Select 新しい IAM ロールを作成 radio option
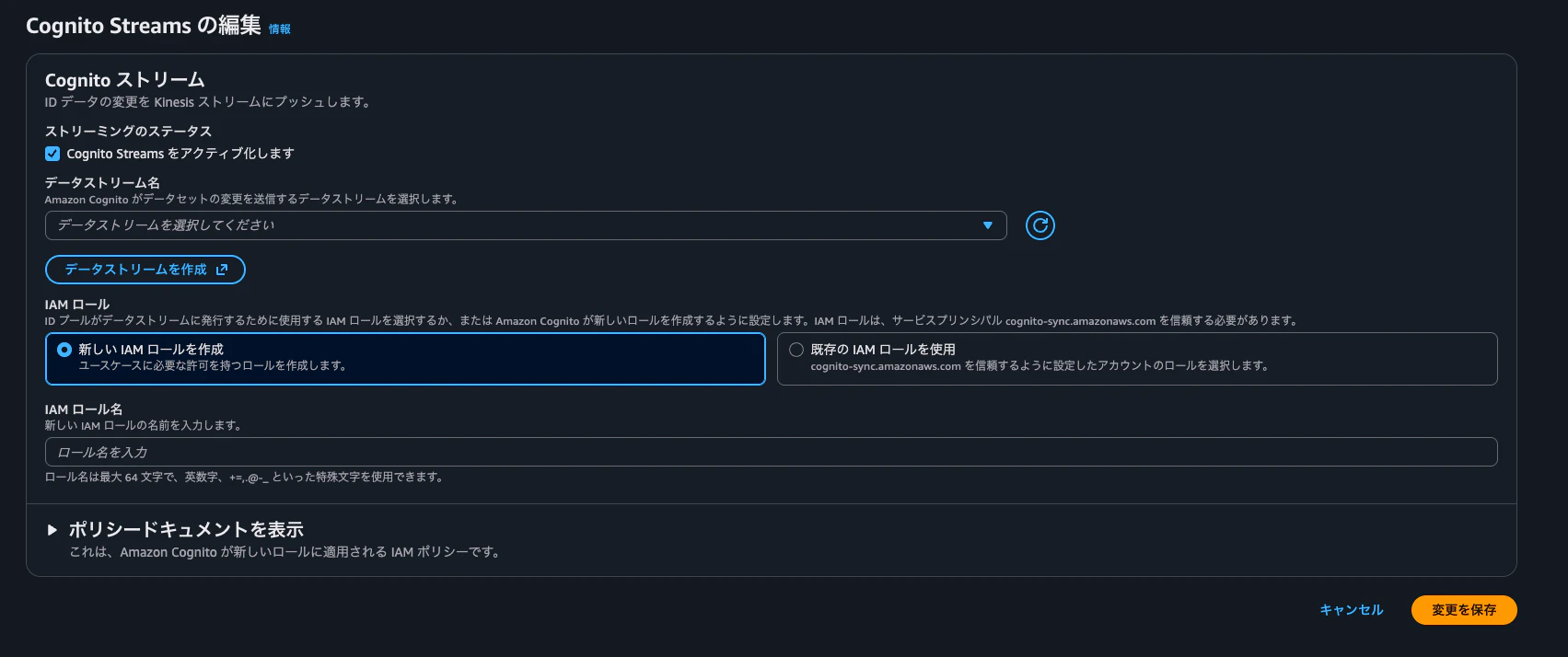Viewport: 1568px width, 657px height. coord(64,350)
